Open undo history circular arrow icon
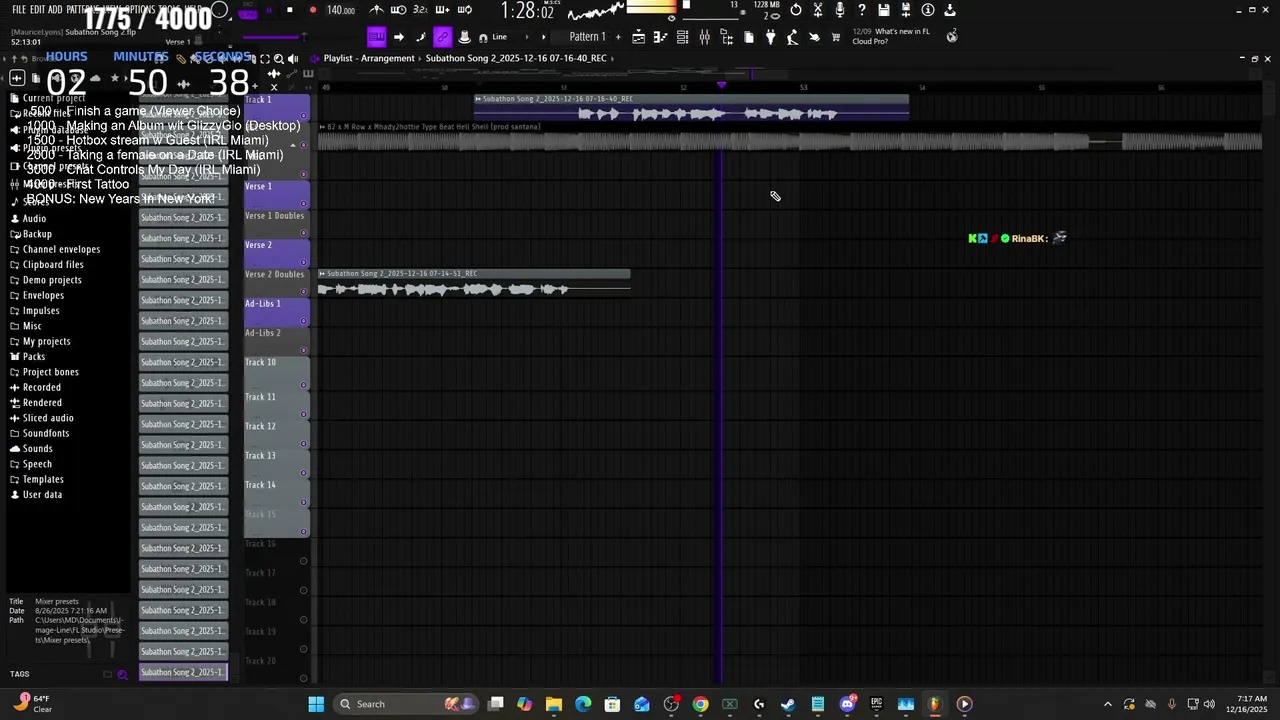 pyautogui.click(x=795, y=10)
